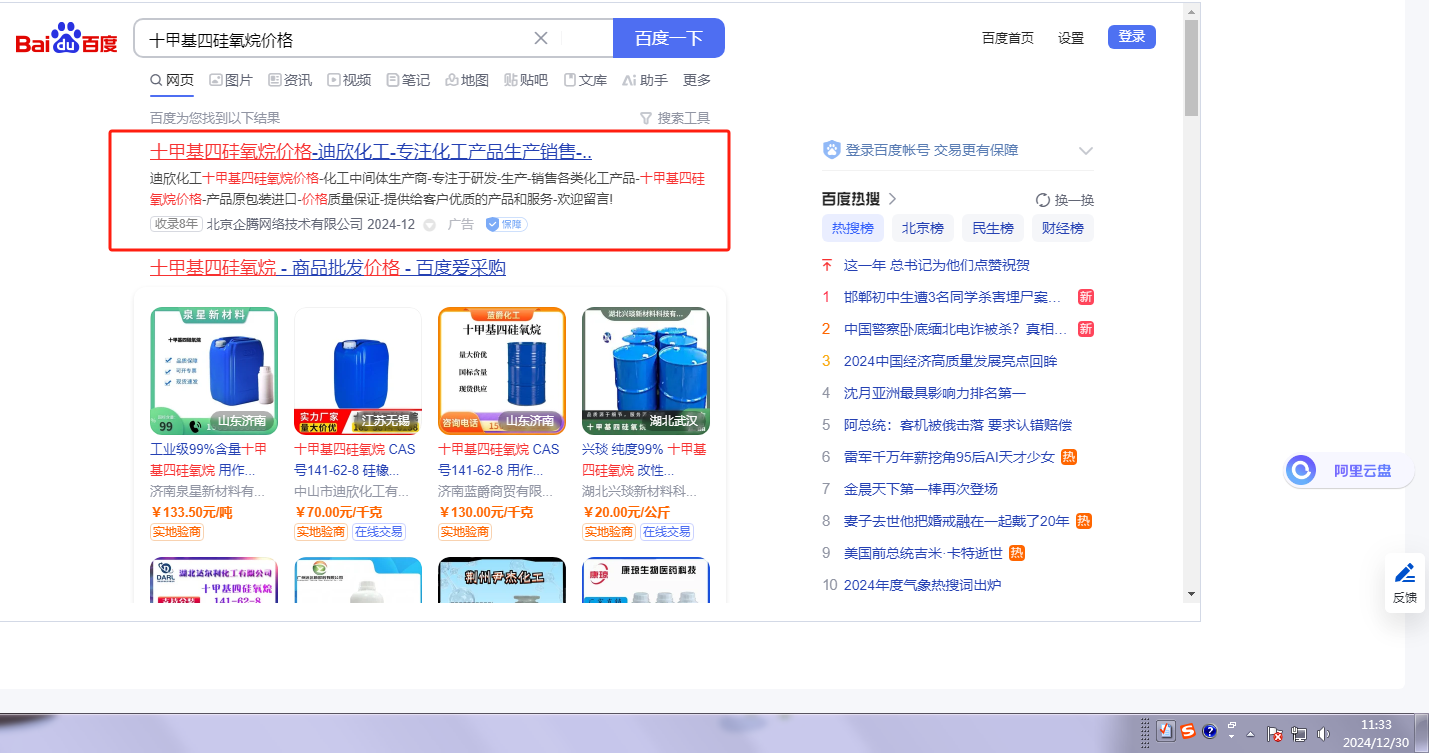
Task: Click the volume speaker tray icon
Action: coord(1324,733)
